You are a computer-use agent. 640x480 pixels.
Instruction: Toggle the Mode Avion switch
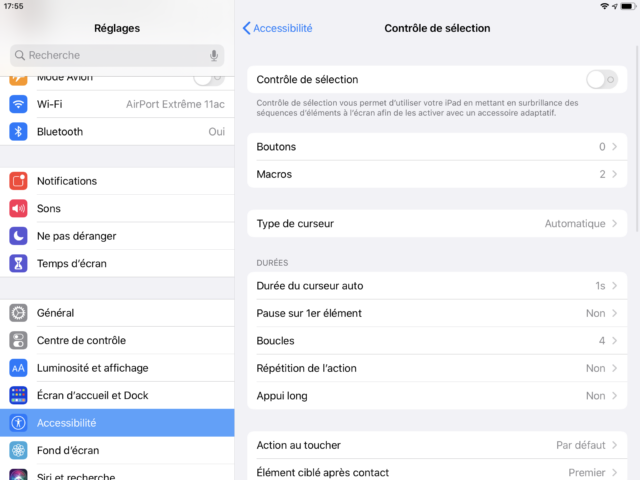[209, 78]
